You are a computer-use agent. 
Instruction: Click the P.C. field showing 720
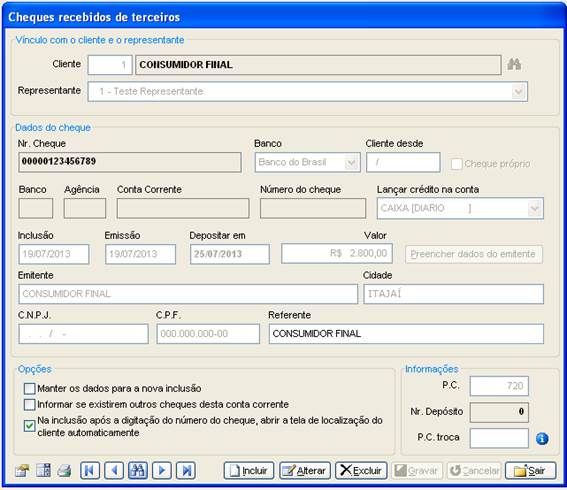point(499,386)
